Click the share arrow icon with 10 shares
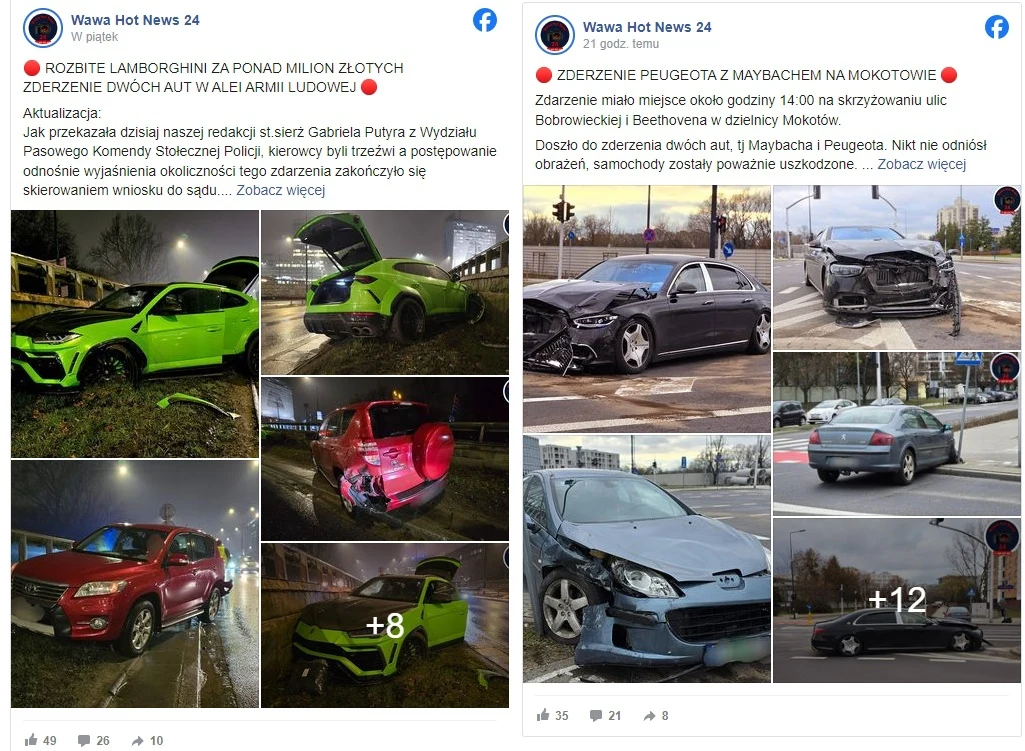Screen dimensions: 1025x751 point(137,741)
